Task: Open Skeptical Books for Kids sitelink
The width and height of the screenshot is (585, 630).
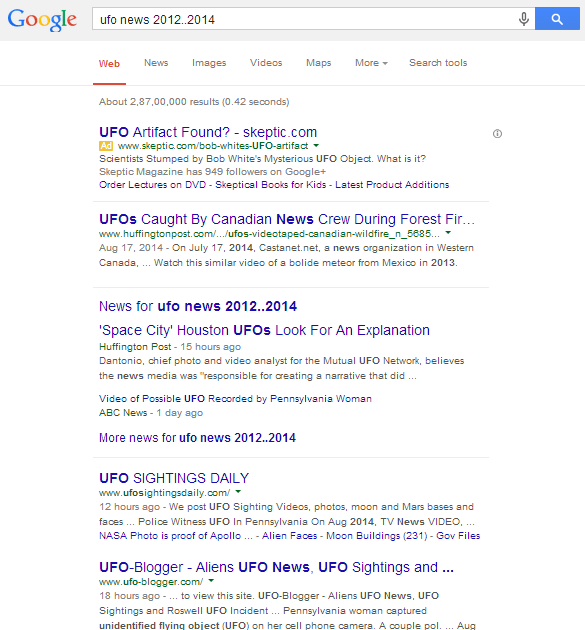Action: (x=270, y=185)
